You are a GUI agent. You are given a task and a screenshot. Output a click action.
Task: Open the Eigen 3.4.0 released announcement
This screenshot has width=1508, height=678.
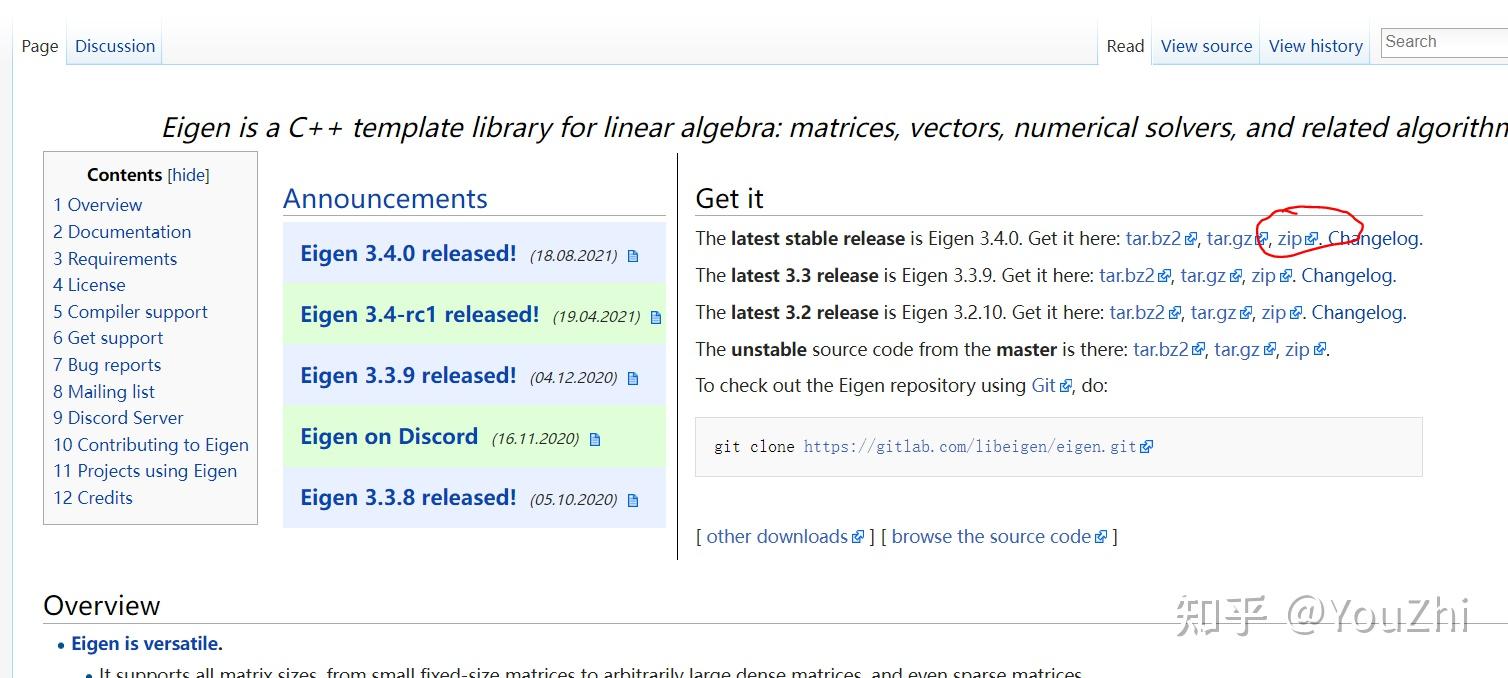coord(408,254)
